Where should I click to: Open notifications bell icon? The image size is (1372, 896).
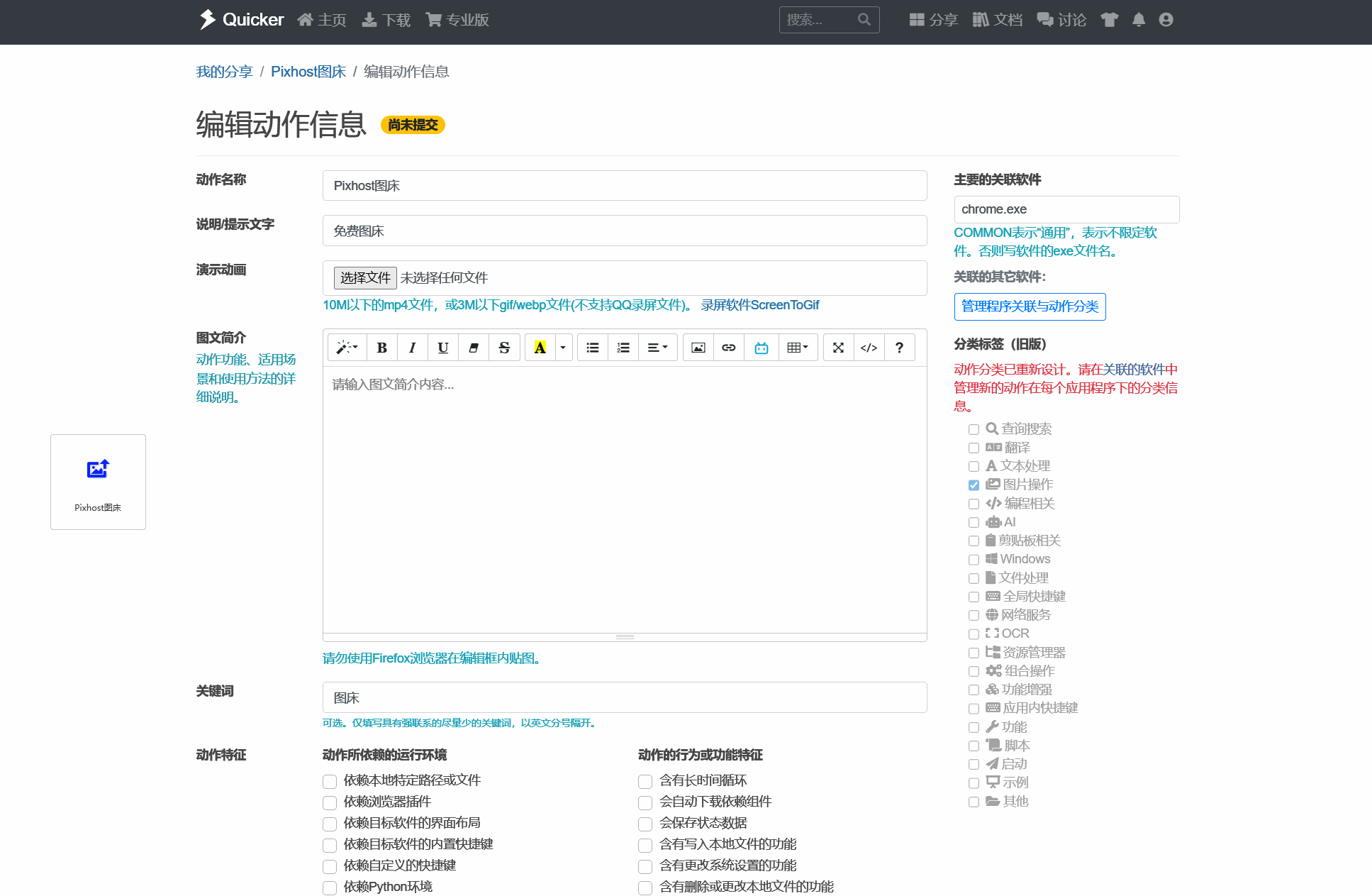1138,20
